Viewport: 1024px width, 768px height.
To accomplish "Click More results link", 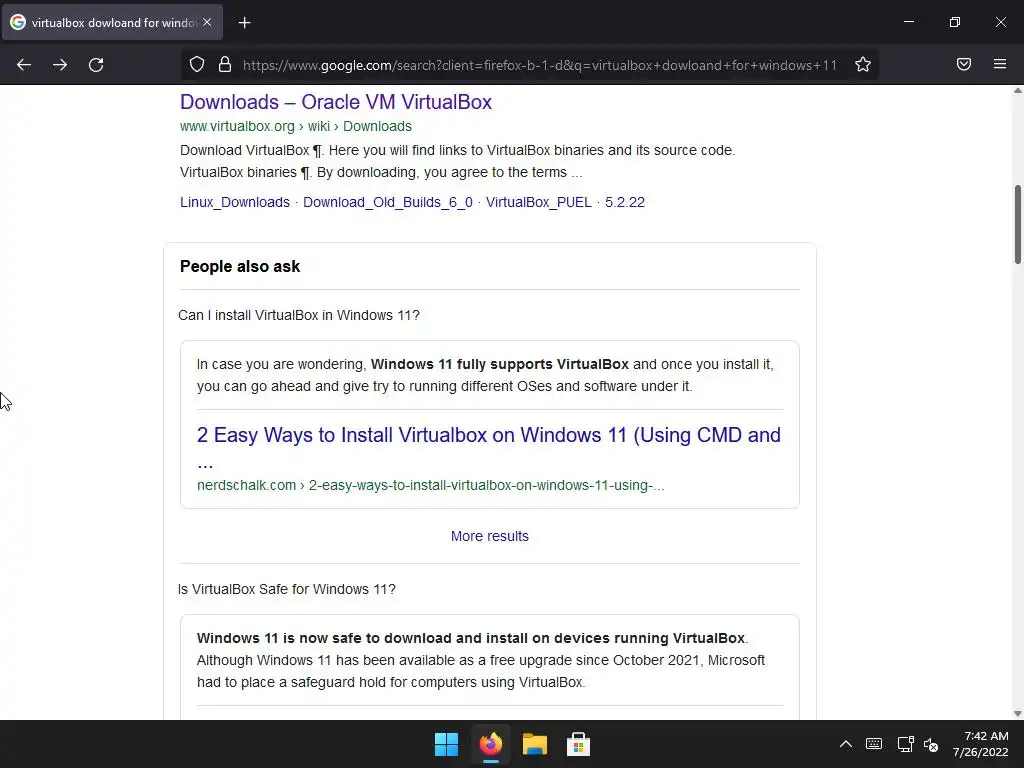I will [x=490, y=536].
